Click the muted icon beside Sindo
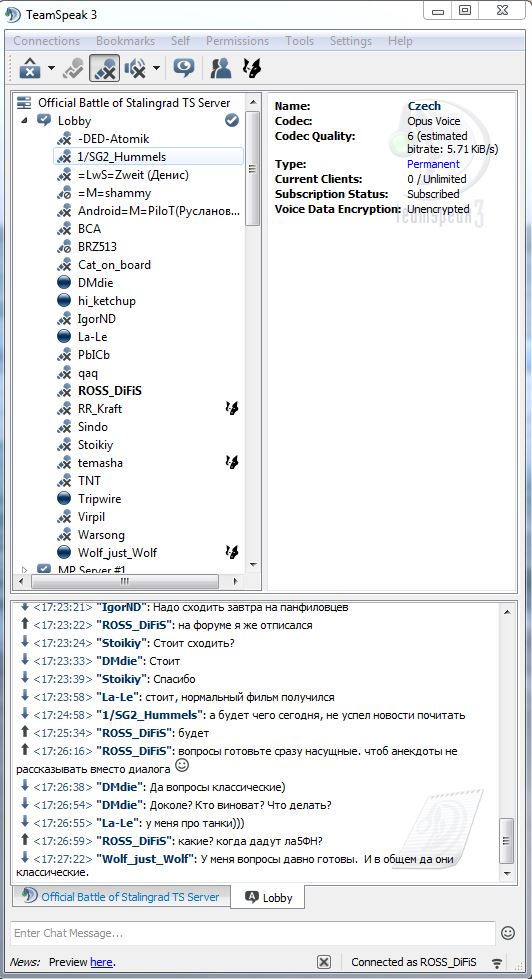This screenshot has height=979, width=532. click(x=64, y=426)
